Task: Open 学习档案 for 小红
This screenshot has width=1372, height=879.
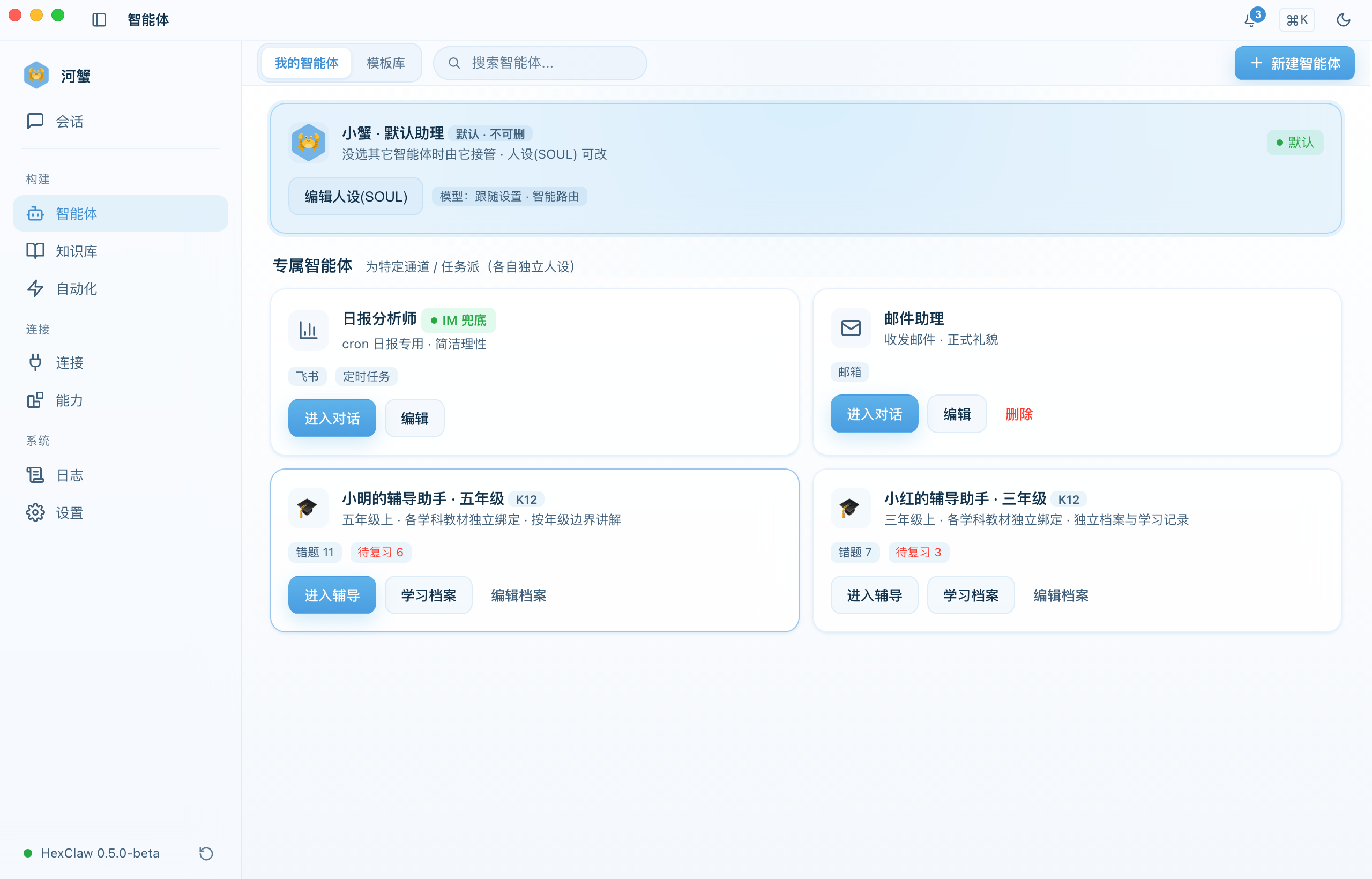Action: (971, 595)
